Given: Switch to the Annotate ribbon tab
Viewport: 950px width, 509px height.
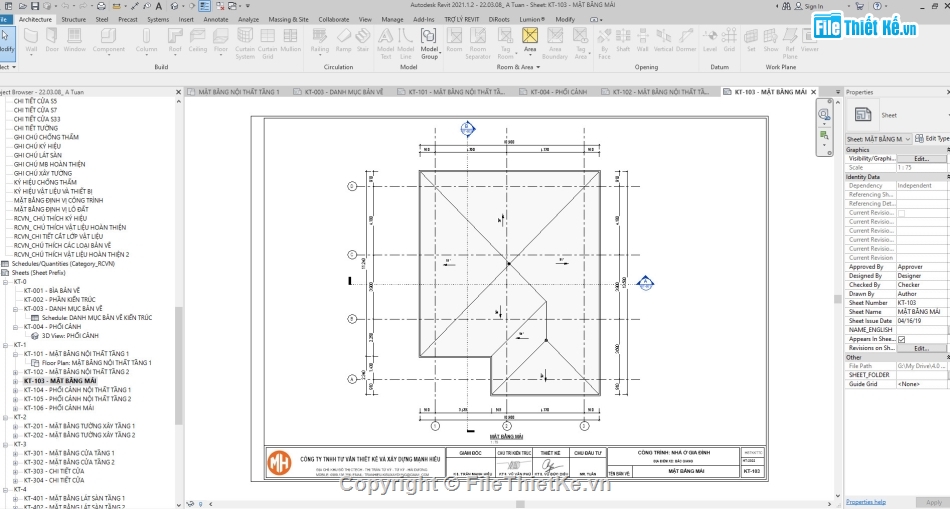Looking at the screenshot, I should pyautogui.click(x=216, y=19).
